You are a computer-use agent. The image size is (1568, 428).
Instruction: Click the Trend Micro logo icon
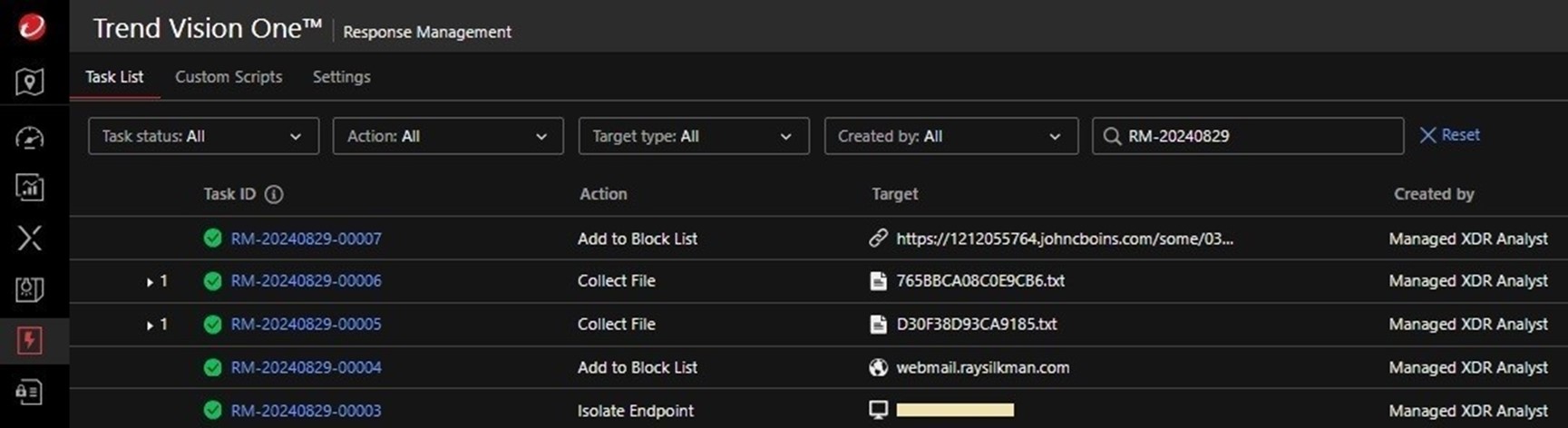pyautogui.click(x=31, y=27)
